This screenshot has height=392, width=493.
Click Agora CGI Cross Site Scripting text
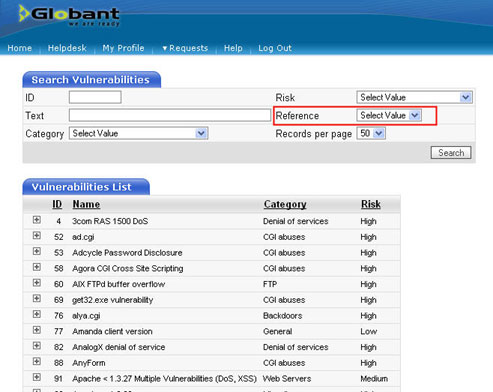point(128,268)
